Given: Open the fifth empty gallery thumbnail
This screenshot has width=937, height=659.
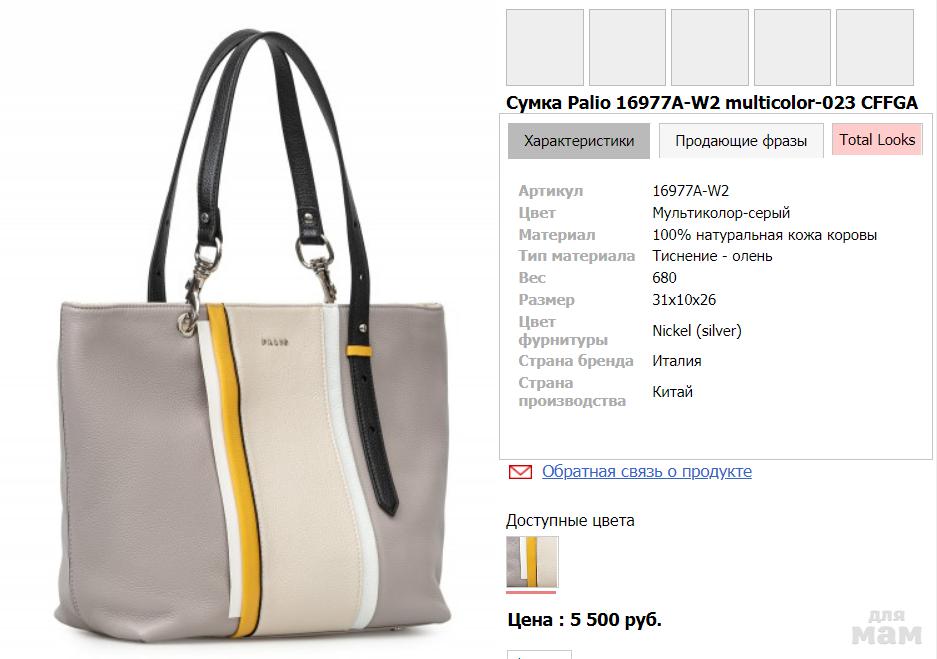Looking at the screenshot, I should (x=874, y=47).
